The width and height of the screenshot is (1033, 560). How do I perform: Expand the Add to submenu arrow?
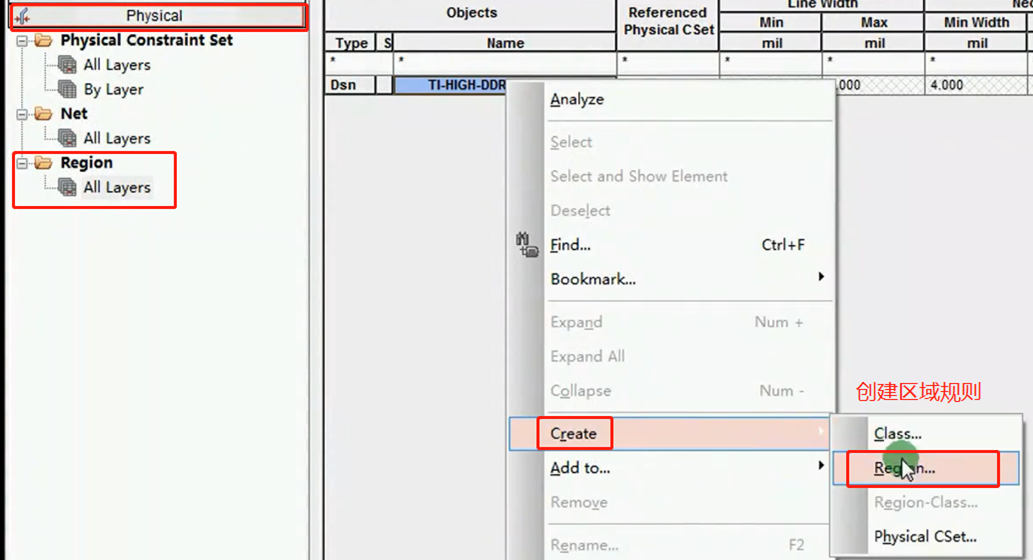coord(821,465)
